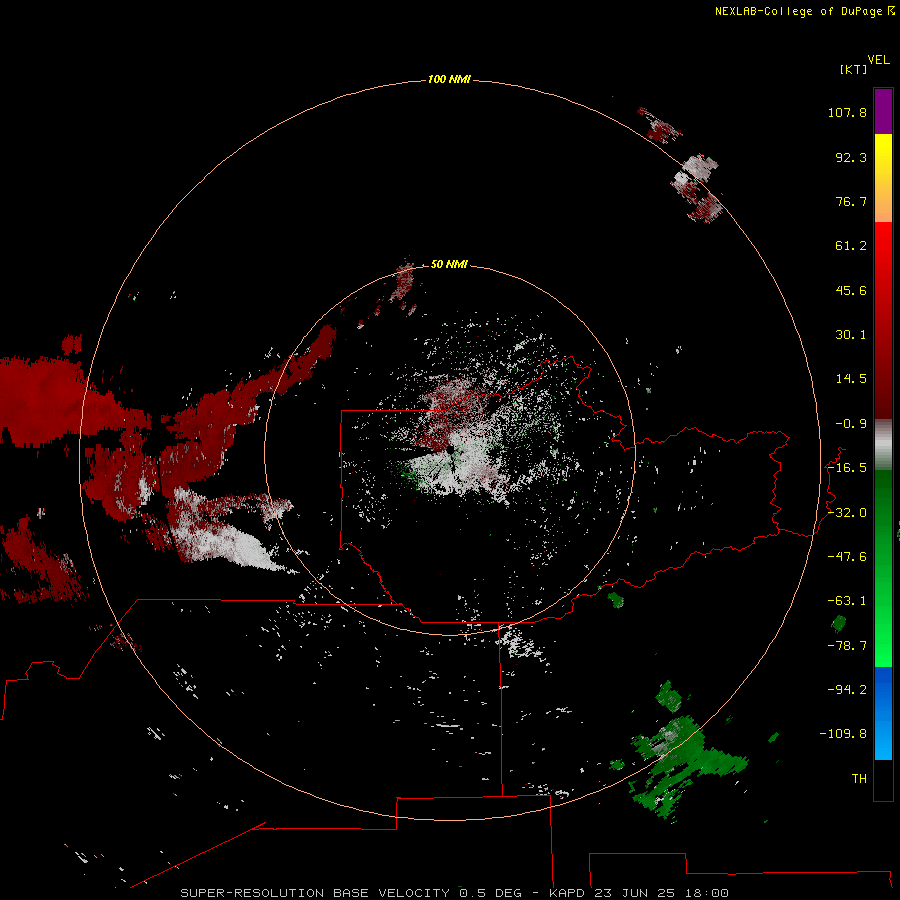Select the -32.0 velocity scale value
Image resolution: width=900 pixels, height=900 pixels.
(x=847, y=513)
